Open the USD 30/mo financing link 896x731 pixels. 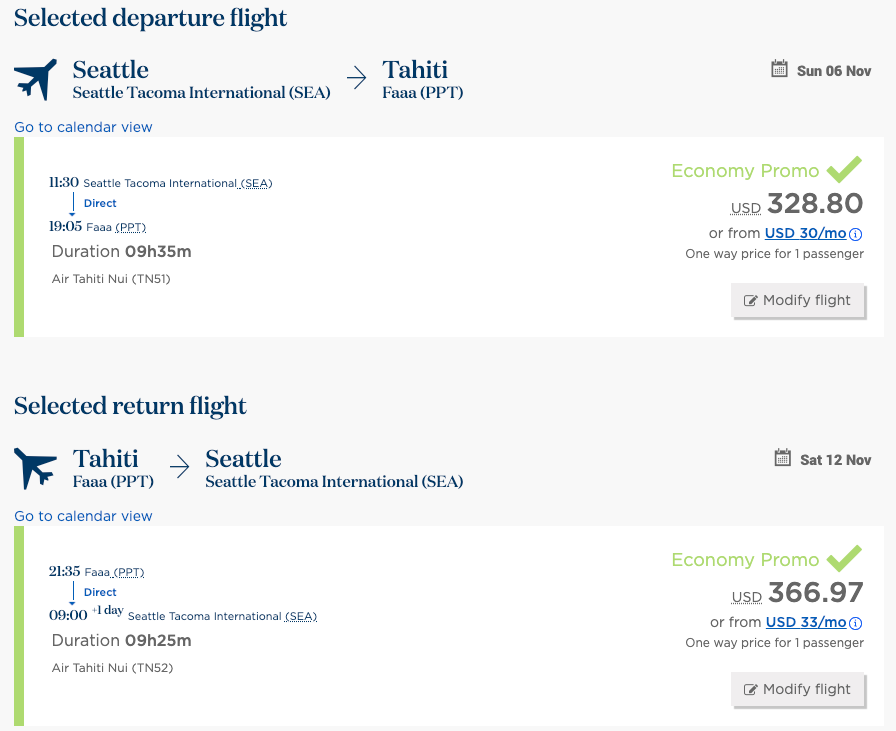click(805, 233)
